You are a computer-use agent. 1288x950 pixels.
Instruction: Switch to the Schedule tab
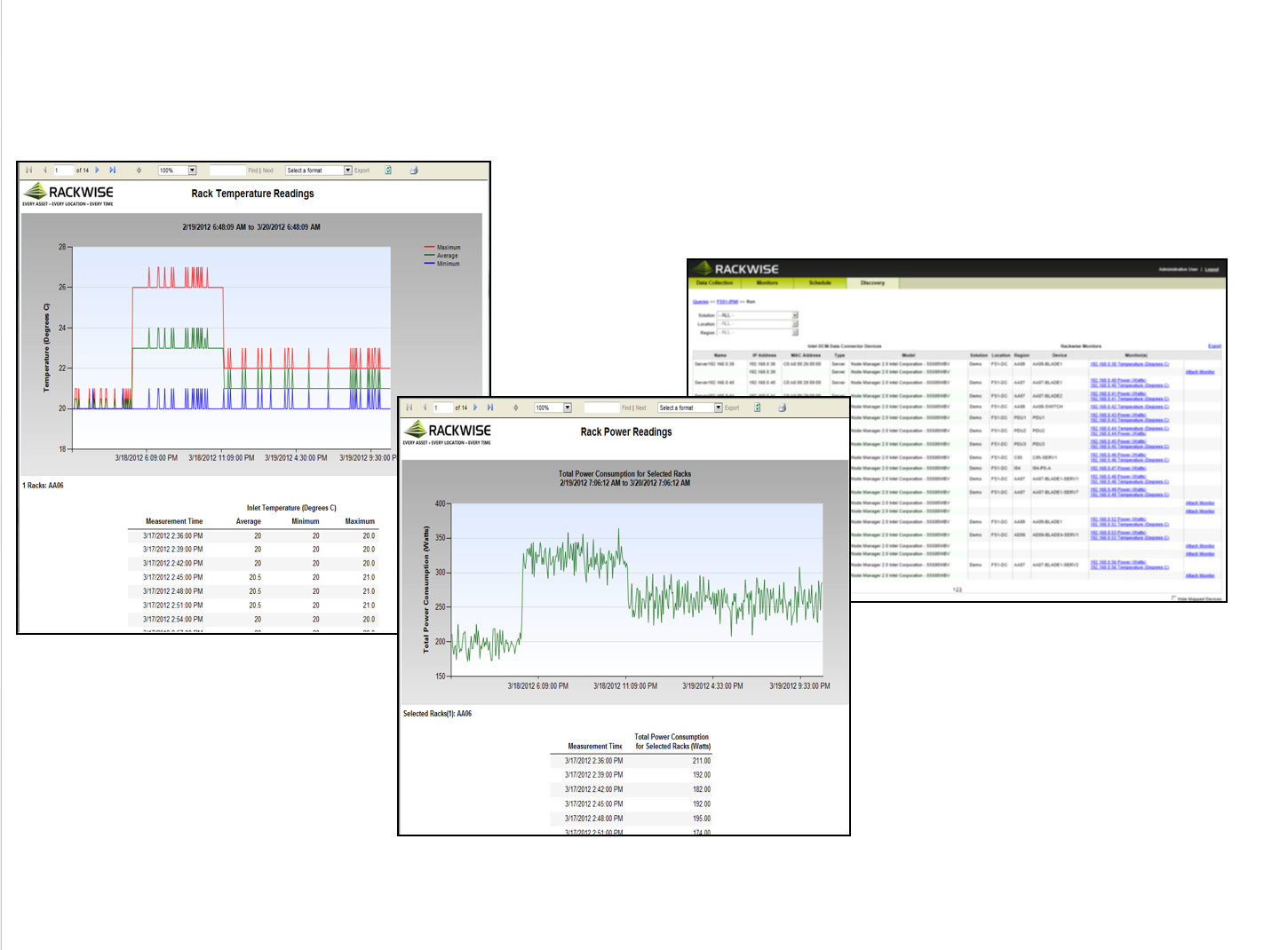(x=820, y=283)
